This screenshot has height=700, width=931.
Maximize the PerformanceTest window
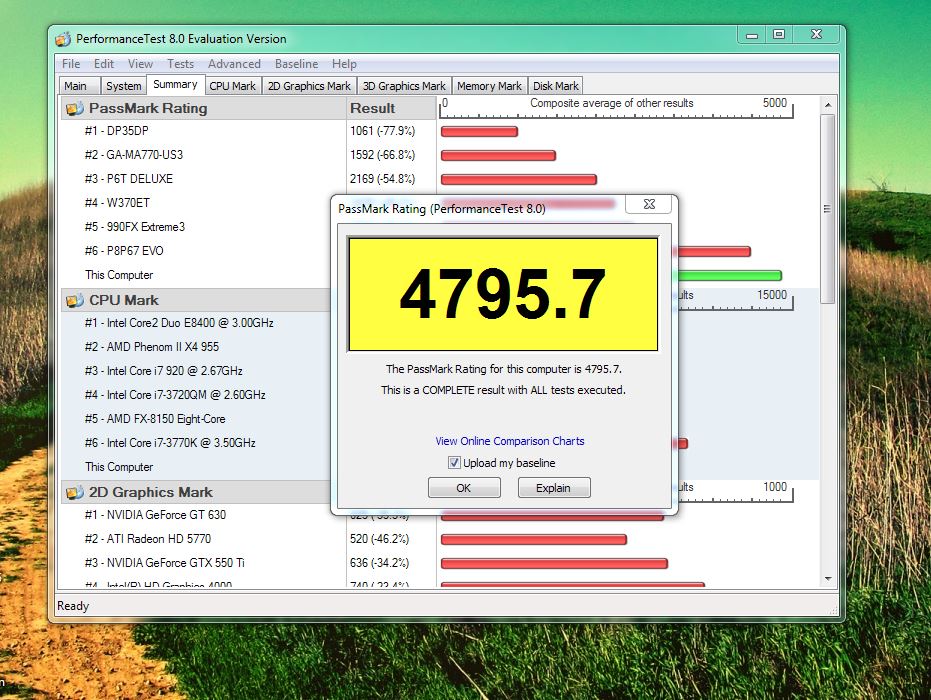[778, 34]
